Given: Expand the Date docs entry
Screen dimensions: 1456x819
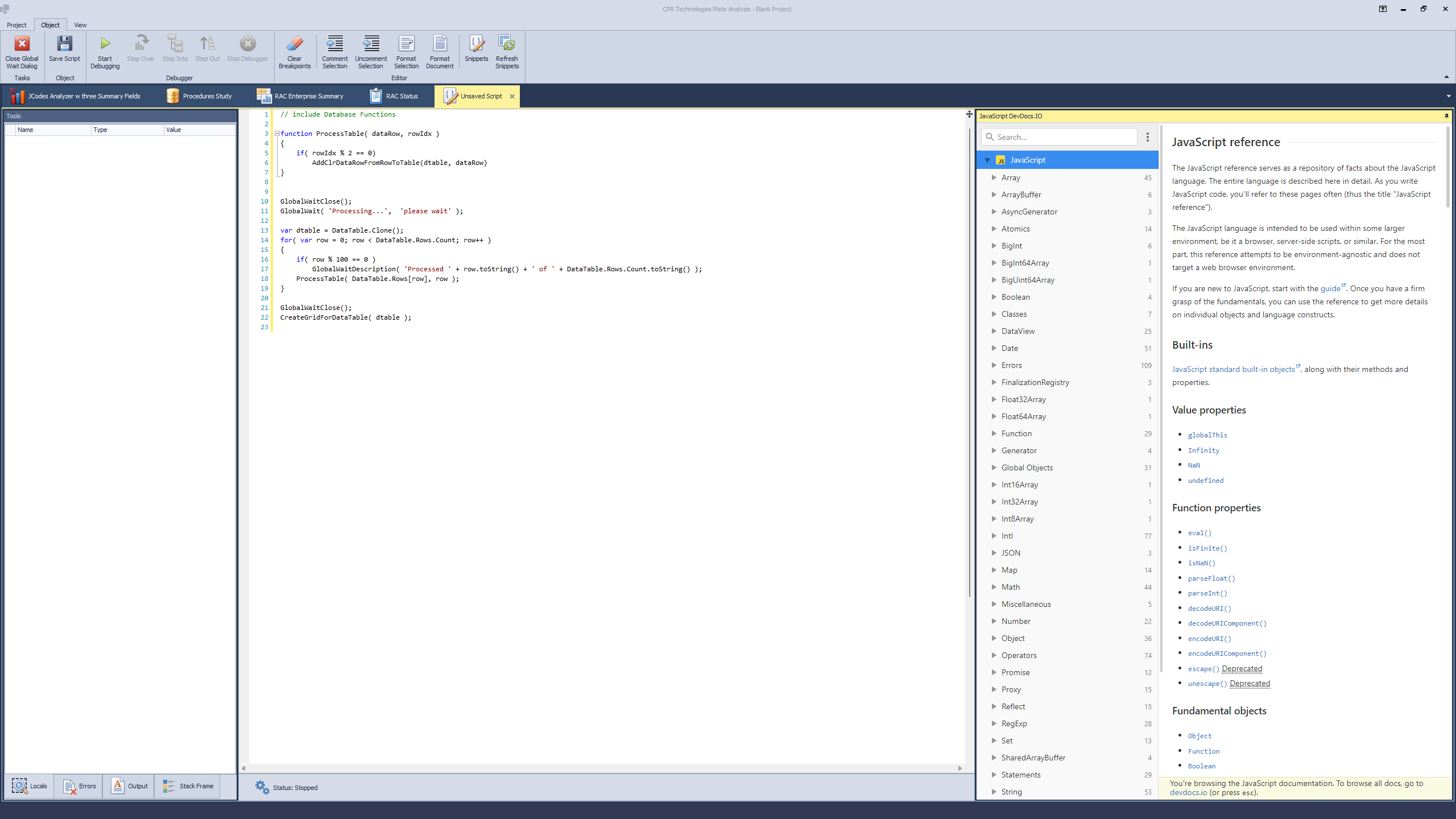Looking at the screenshot, I should point(994,348).
